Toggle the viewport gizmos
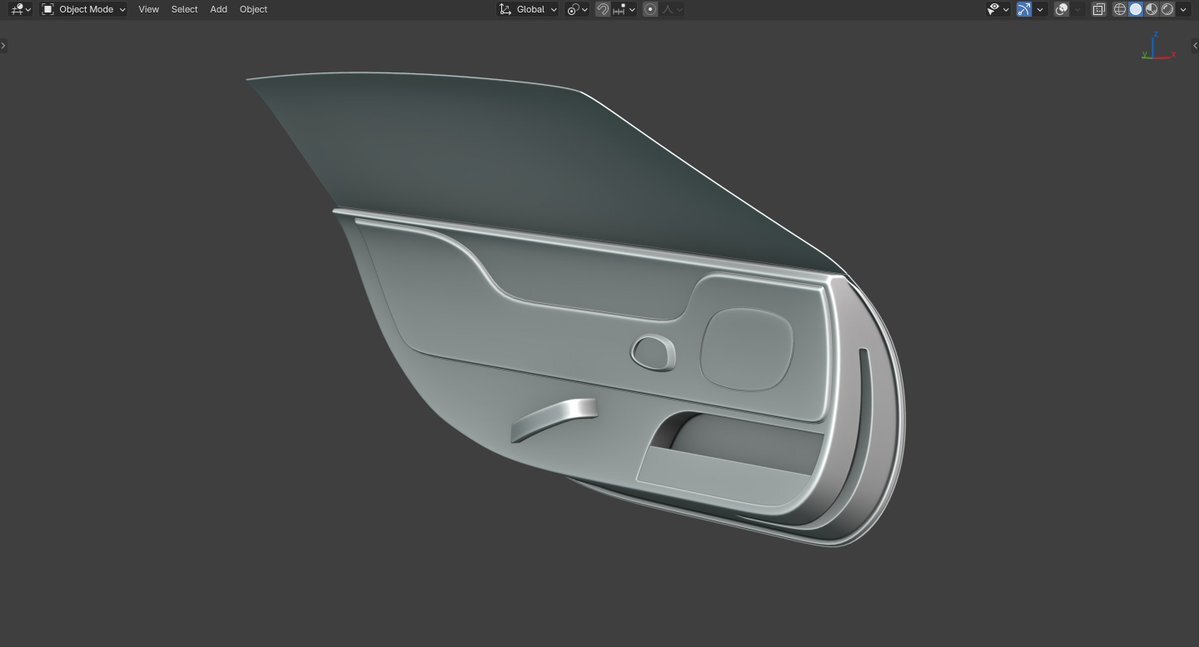Screen dimensions: 1199x647 click(x=1024, y=9)
